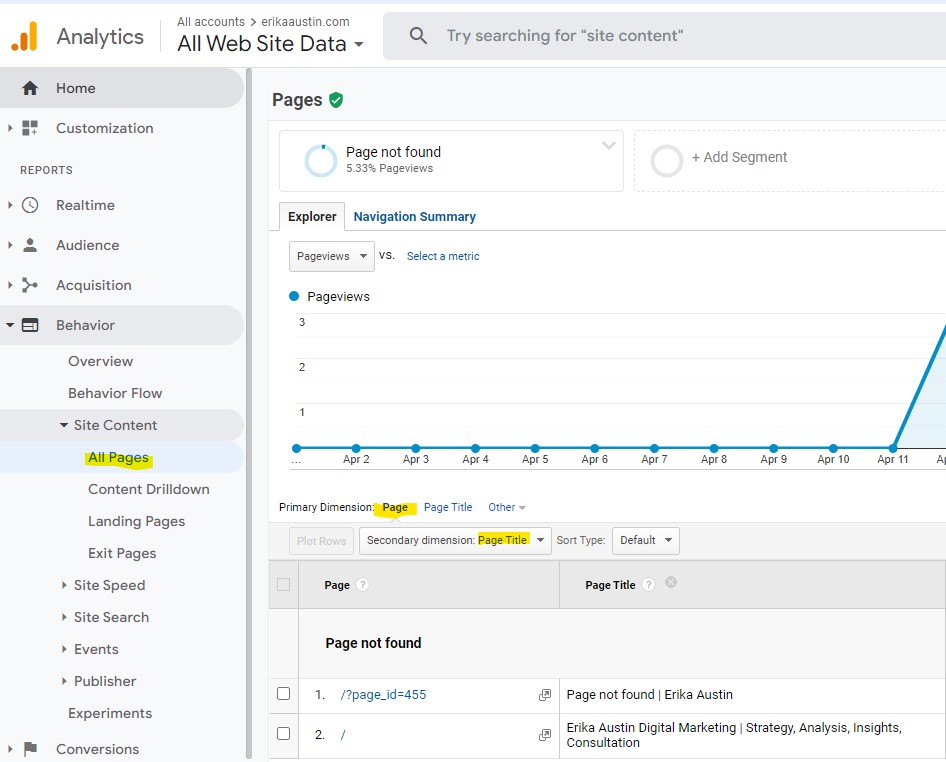The height and width of the screenshot is (762, 946).
Task: Click the help icon beside the Page column header
Action: pyautogui.click(x=362, y=585)
